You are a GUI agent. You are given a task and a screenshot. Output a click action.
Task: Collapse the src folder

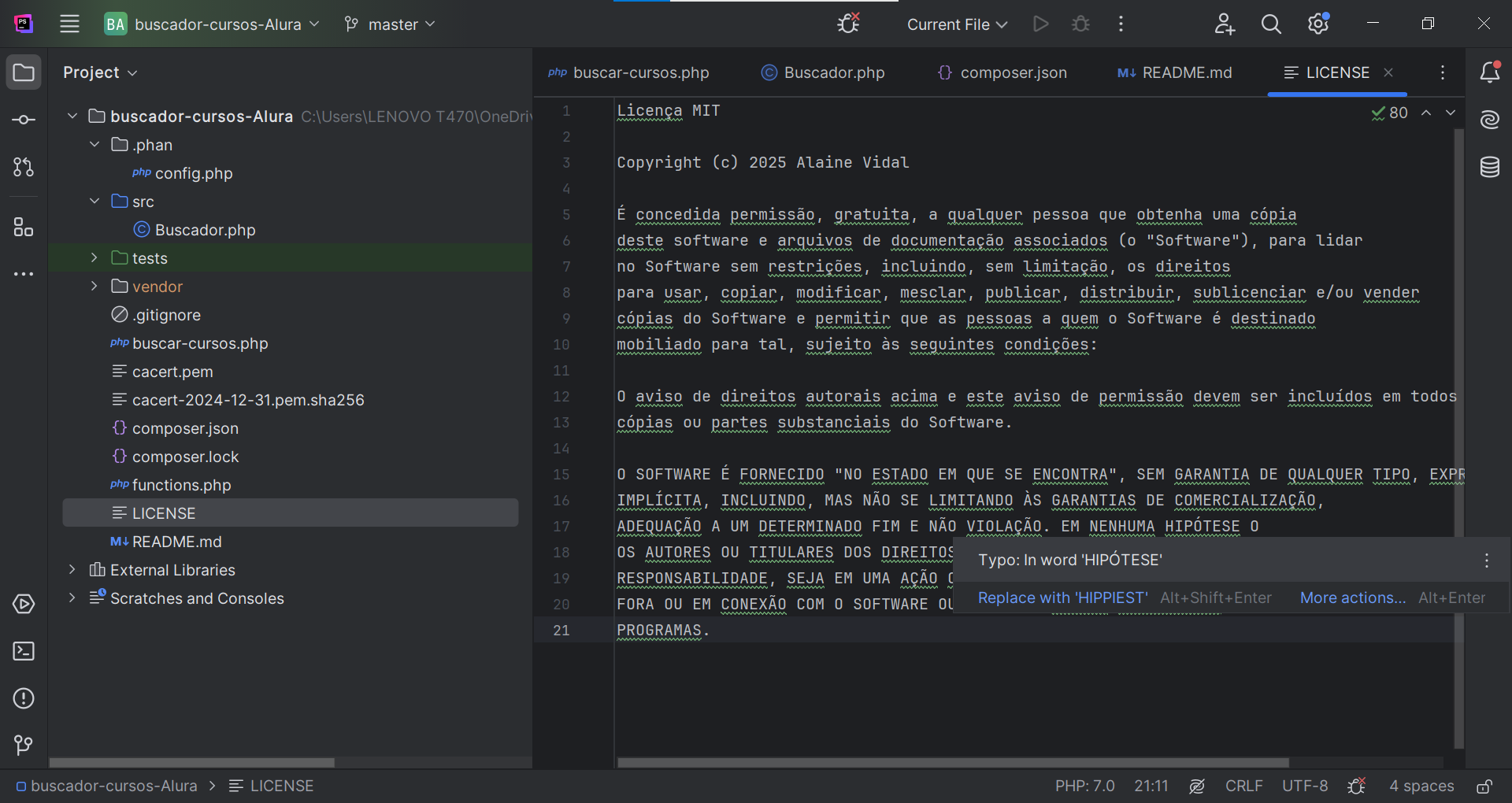[94, 201]
